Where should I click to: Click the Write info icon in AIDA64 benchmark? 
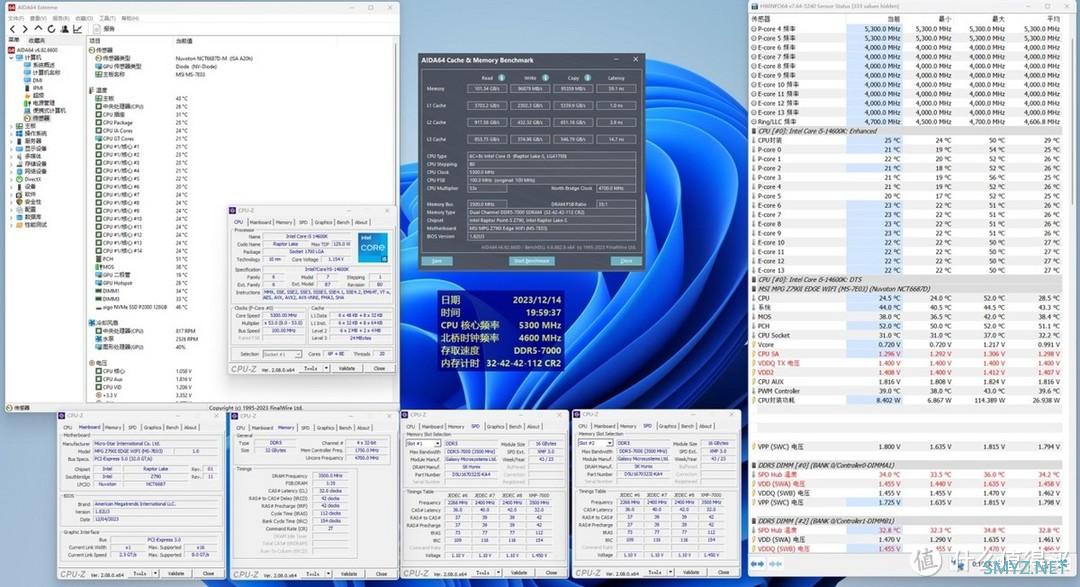coord(546,78)
